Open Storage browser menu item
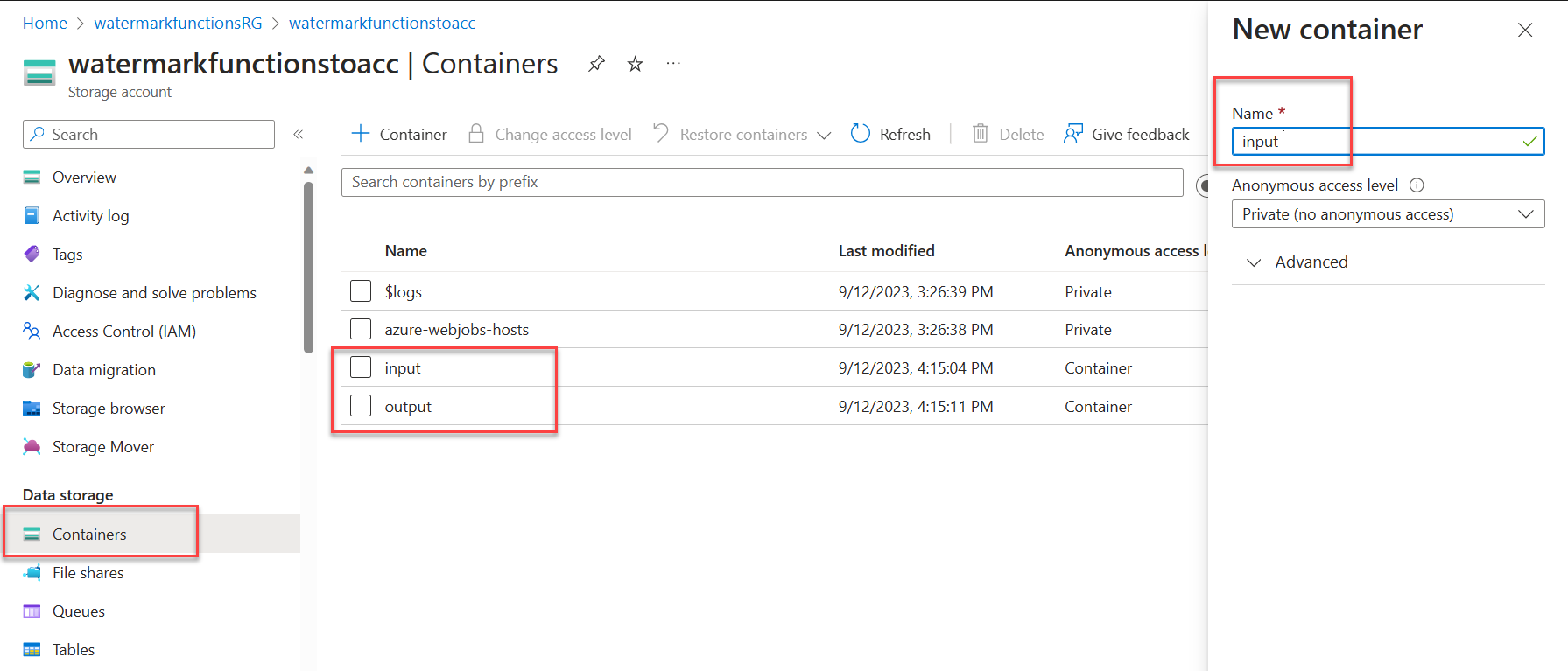This screenshot has height=671, width=1568. pyautogui.click(x=109, y=409)
